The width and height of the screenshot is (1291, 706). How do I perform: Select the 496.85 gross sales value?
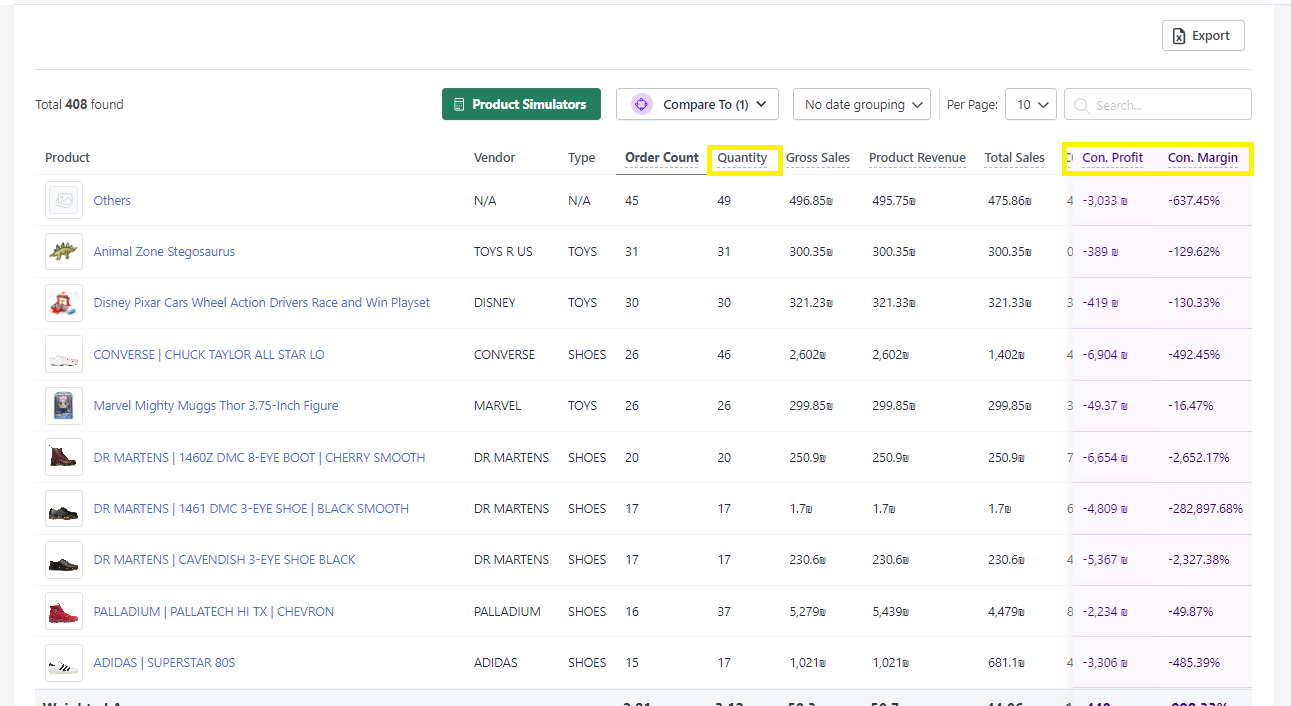[x=811, y=200]
